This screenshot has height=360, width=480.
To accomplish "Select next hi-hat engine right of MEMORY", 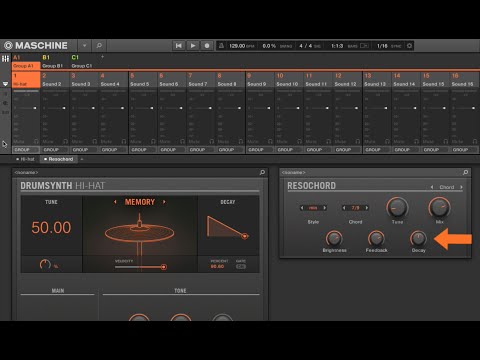I will pyautogui.click(x=164, y=202).
